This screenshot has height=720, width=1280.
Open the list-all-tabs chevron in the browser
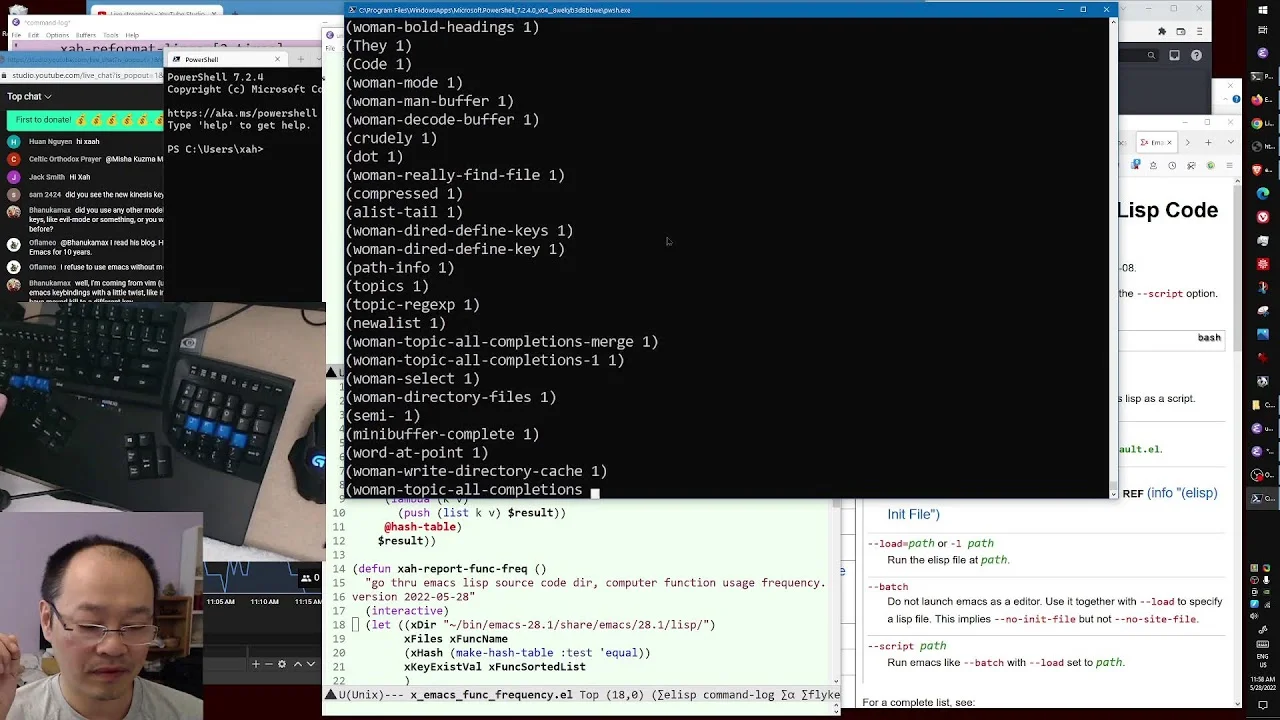pos(1231,142)
